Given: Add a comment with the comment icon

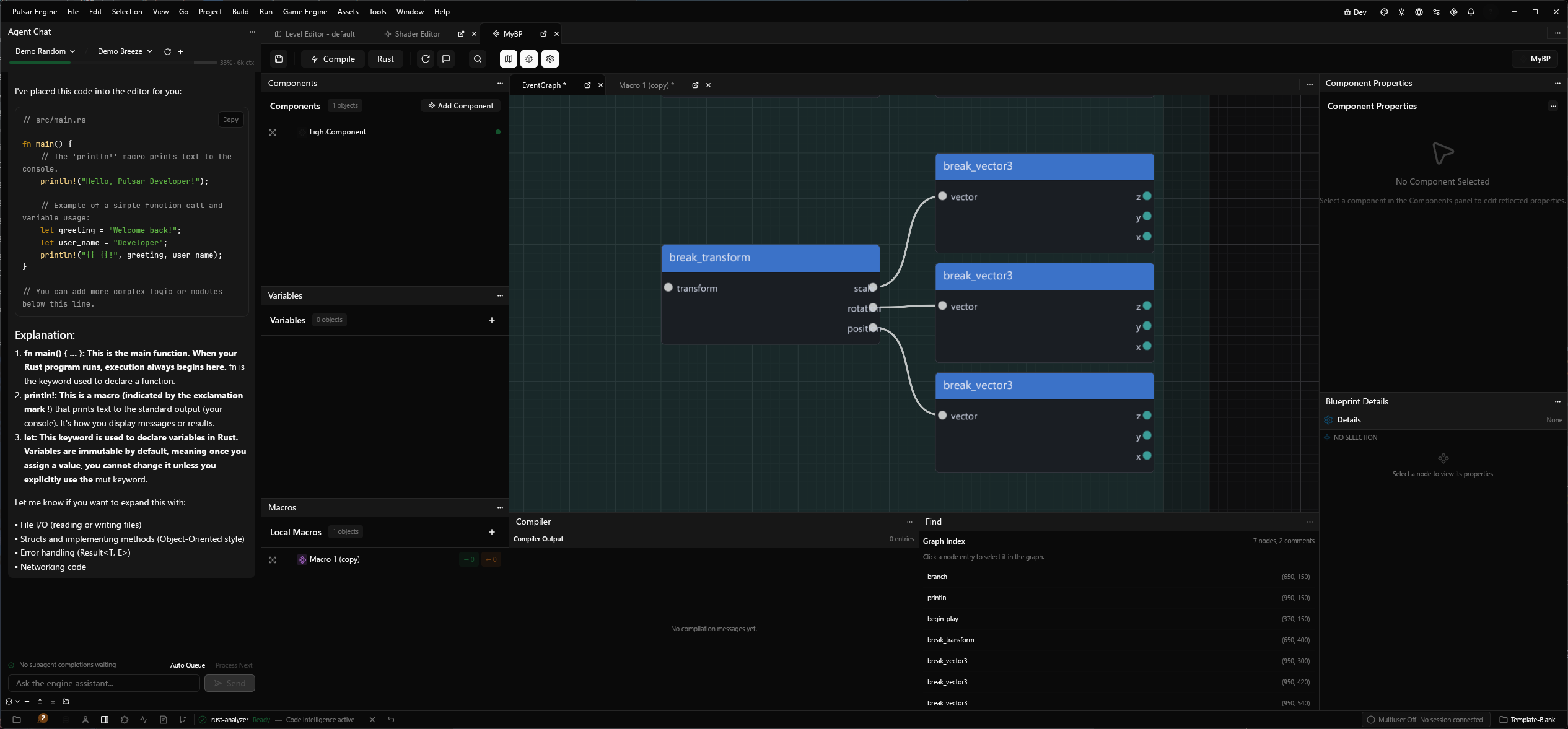Looking at the screenshot, I should coord(446,59).
